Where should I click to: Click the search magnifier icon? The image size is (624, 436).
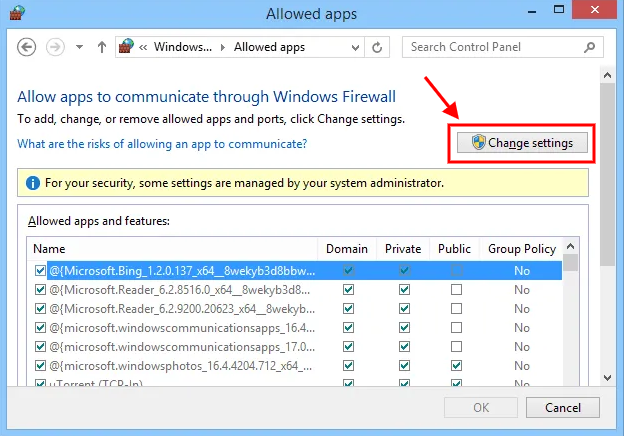coord(589,47)
